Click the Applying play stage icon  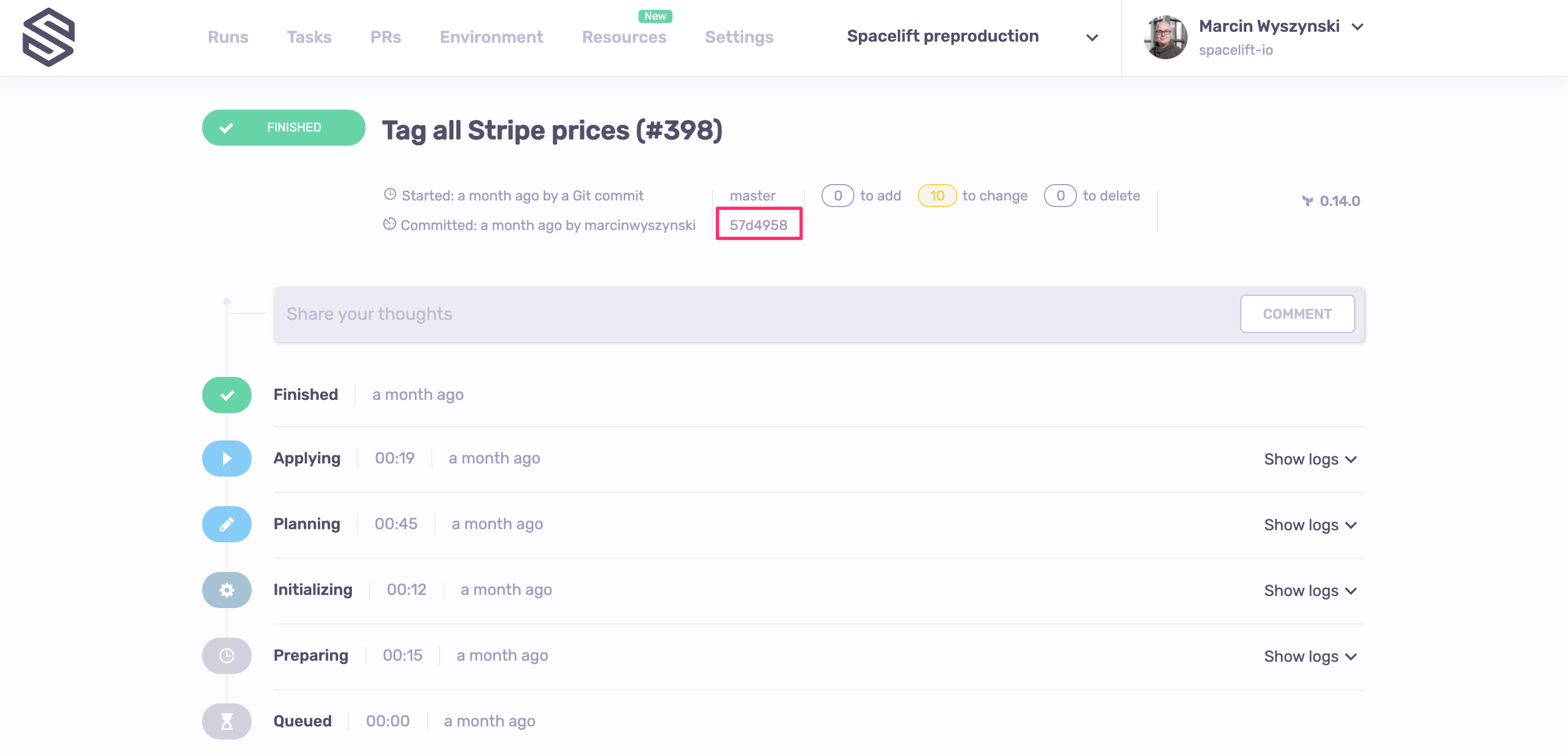pos(226,459)
